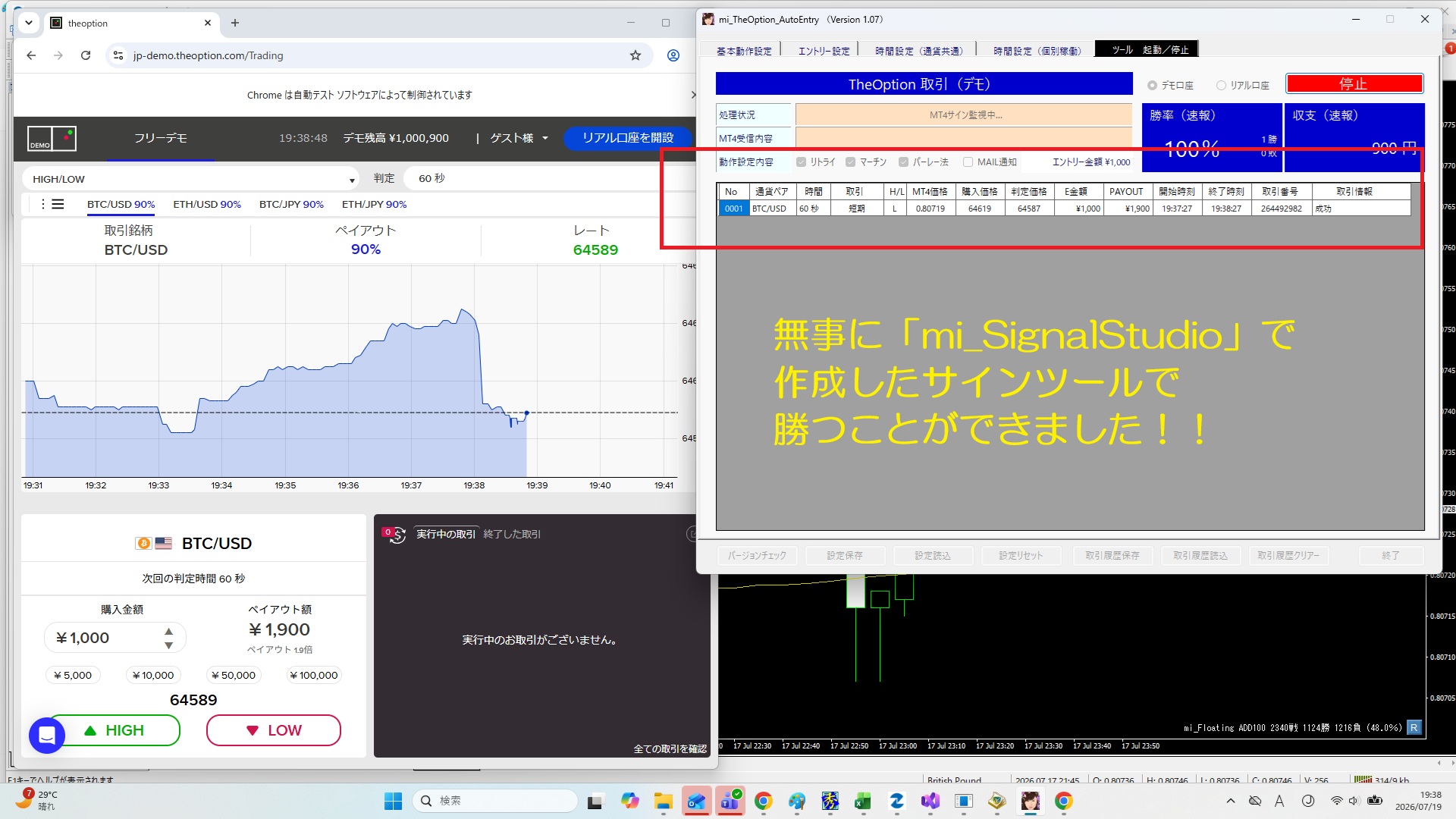Open the vertical dots menu near asset tabs
The height and width of the screenshot is (819, 1456).
[42, 204]
